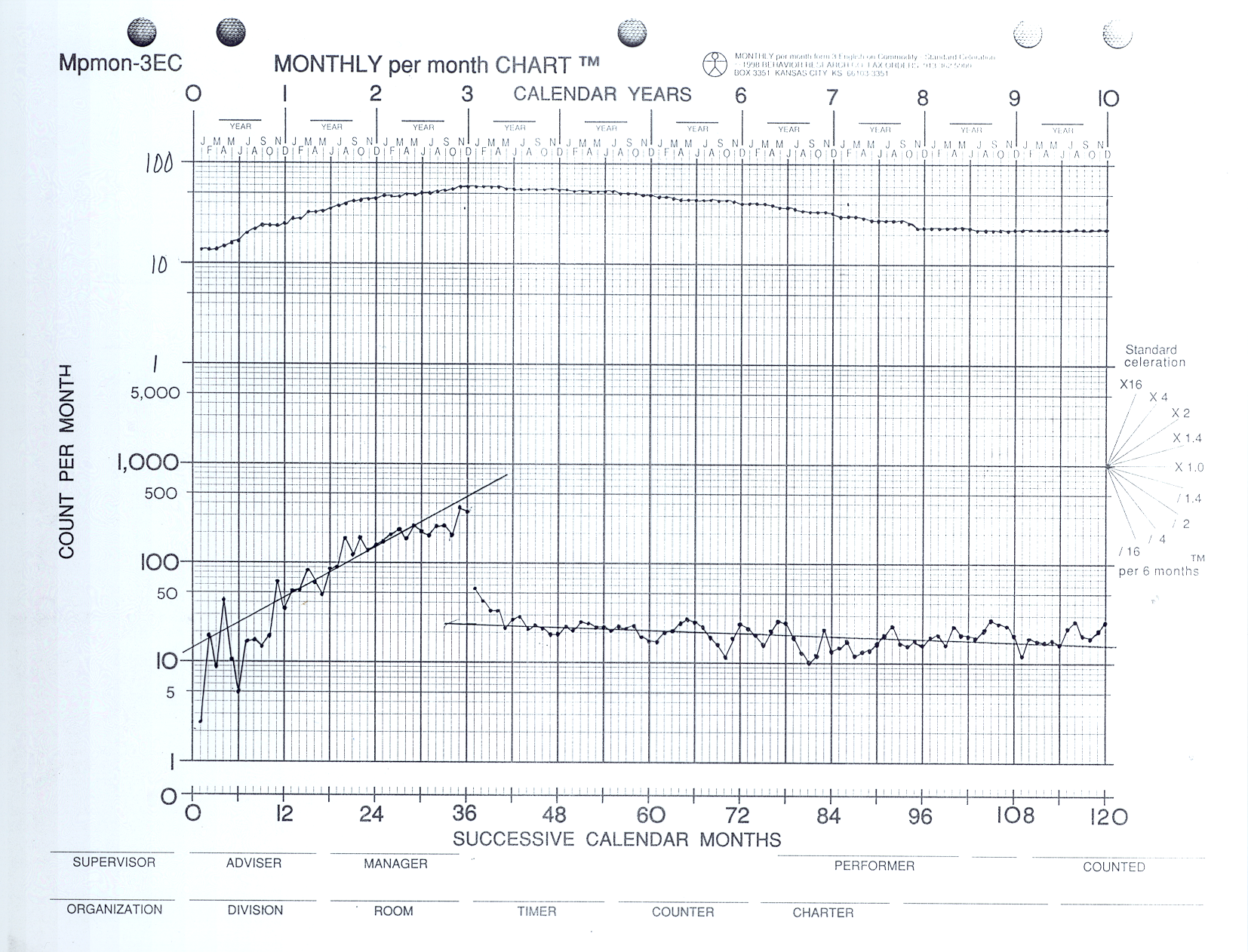Click the Mpmon-3EC form code label

121,63
